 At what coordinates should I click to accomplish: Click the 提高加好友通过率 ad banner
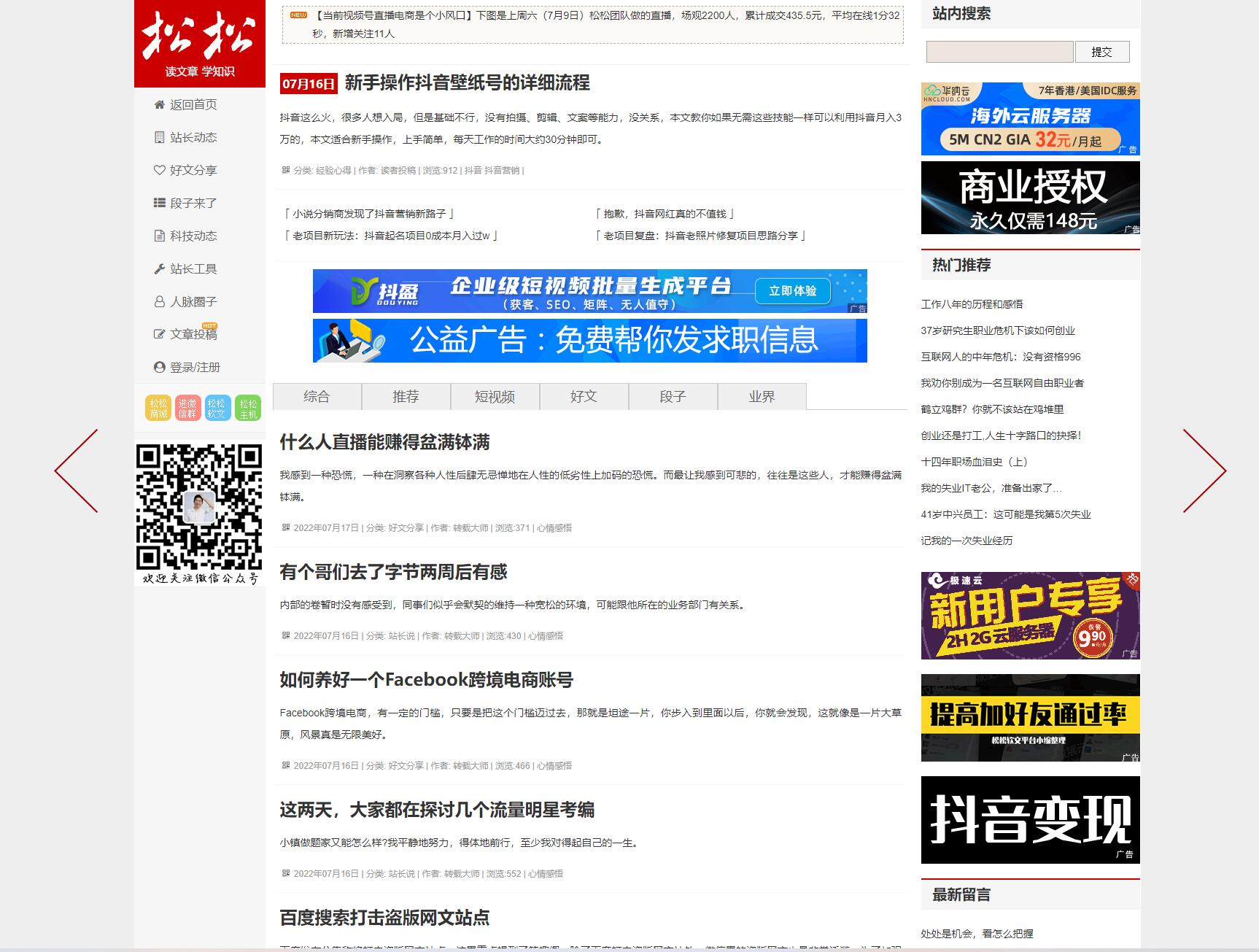1030,718
